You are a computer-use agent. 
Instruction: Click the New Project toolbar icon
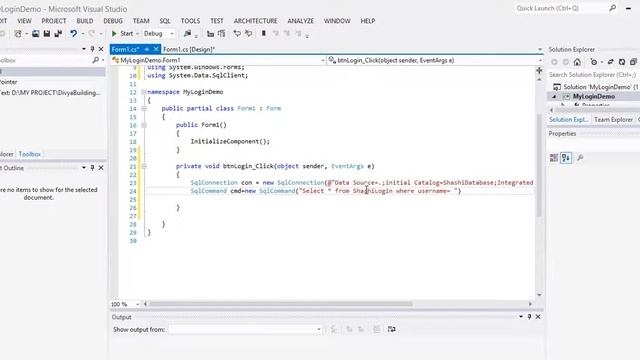pyautogui.click(x=18, y=33)
